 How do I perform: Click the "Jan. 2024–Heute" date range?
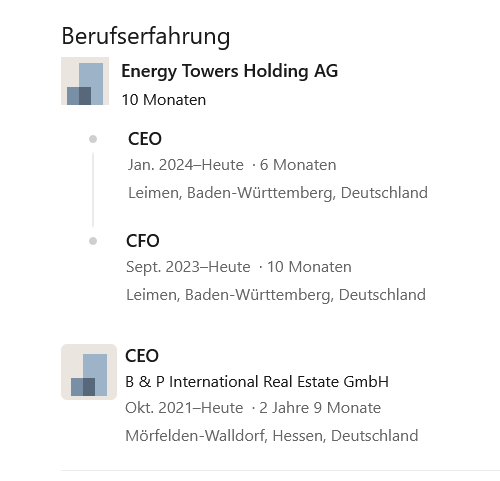pos(186,165)
